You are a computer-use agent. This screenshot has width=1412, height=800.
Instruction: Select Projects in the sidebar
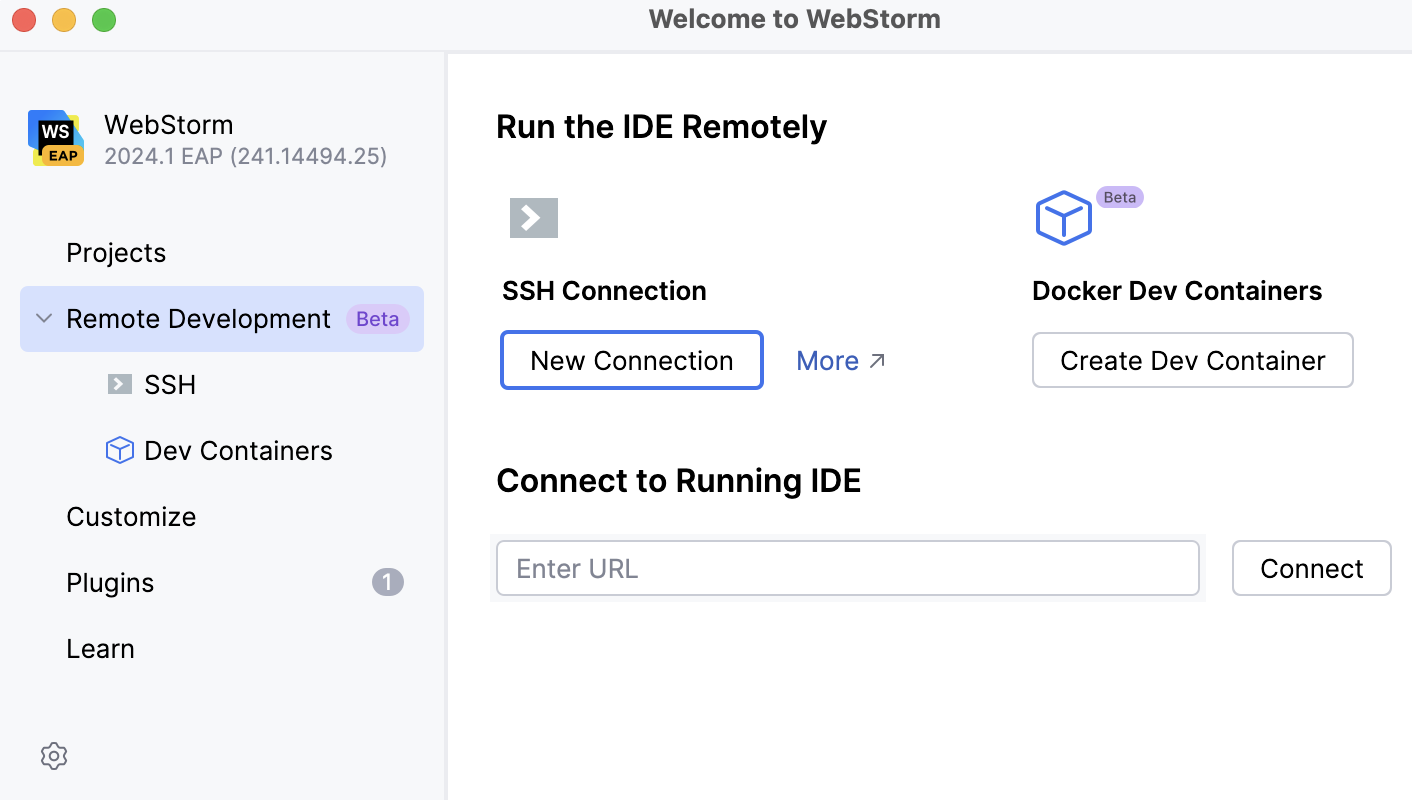coord(116,252)
